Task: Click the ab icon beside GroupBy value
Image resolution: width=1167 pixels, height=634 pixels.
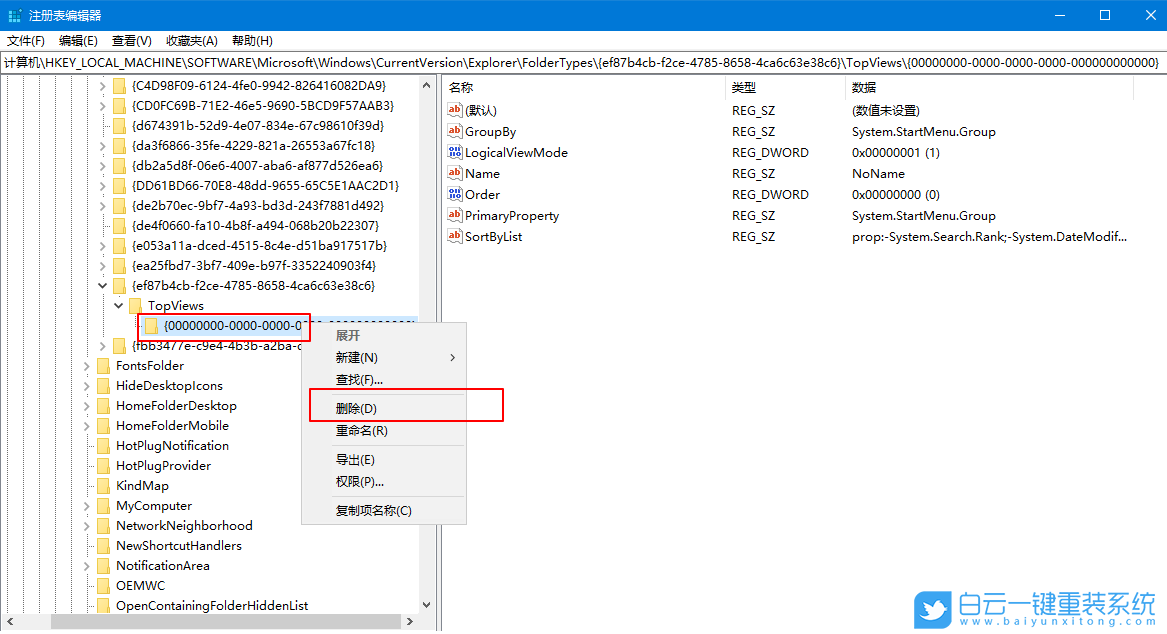Action: (458, 131)
